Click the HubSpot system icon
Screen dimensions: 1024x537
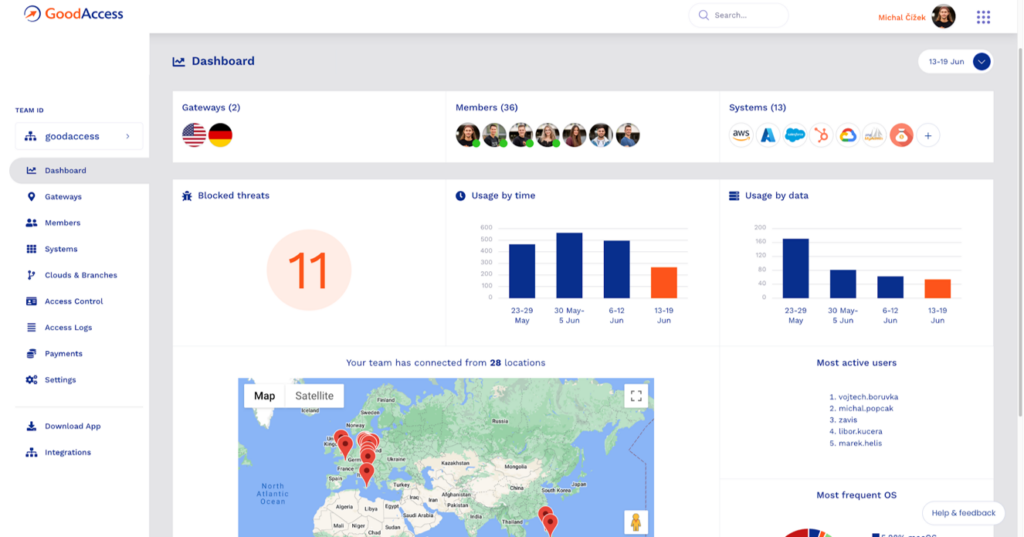822,135
